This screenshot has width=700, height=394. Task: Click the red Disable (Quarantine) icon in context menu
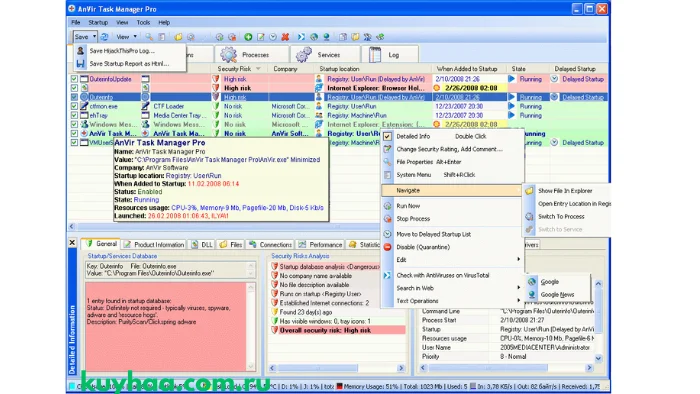click(388, 247)
